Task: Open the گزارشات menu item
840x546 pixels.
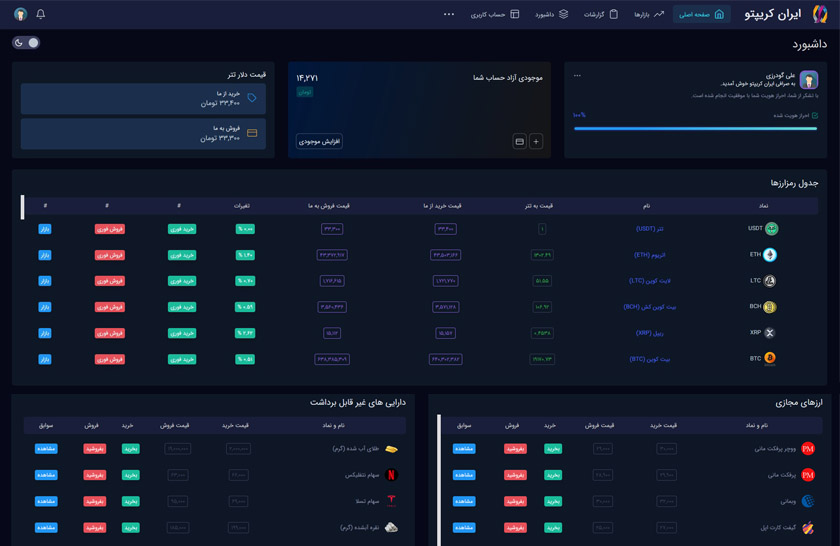Action: coord(600,14)
